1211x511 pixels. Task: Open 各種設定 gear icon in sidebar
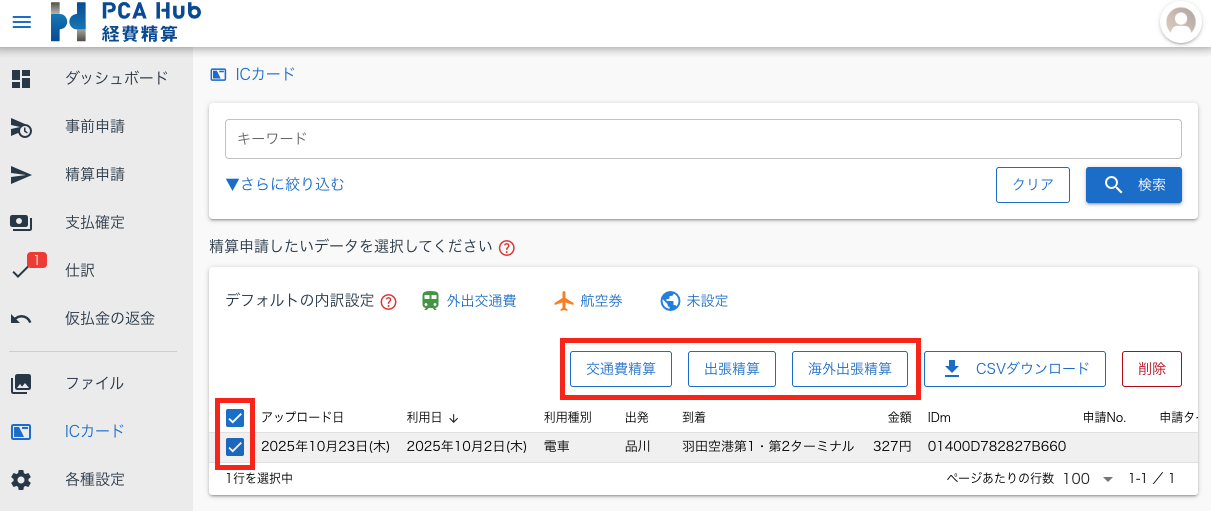pos(21,479)
